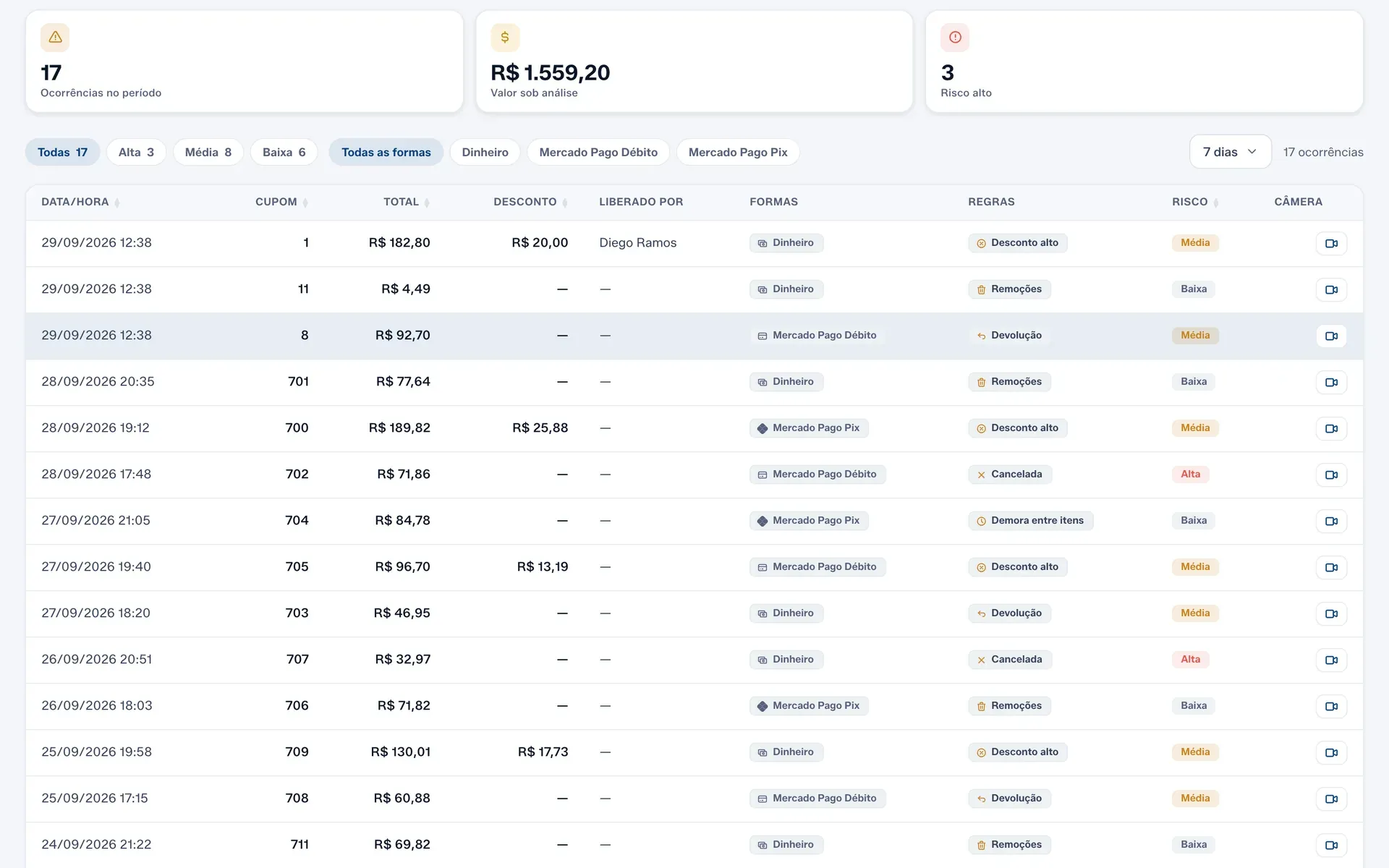
Task: Open camera footage for coupon 1
Action: pos(1331,243)
